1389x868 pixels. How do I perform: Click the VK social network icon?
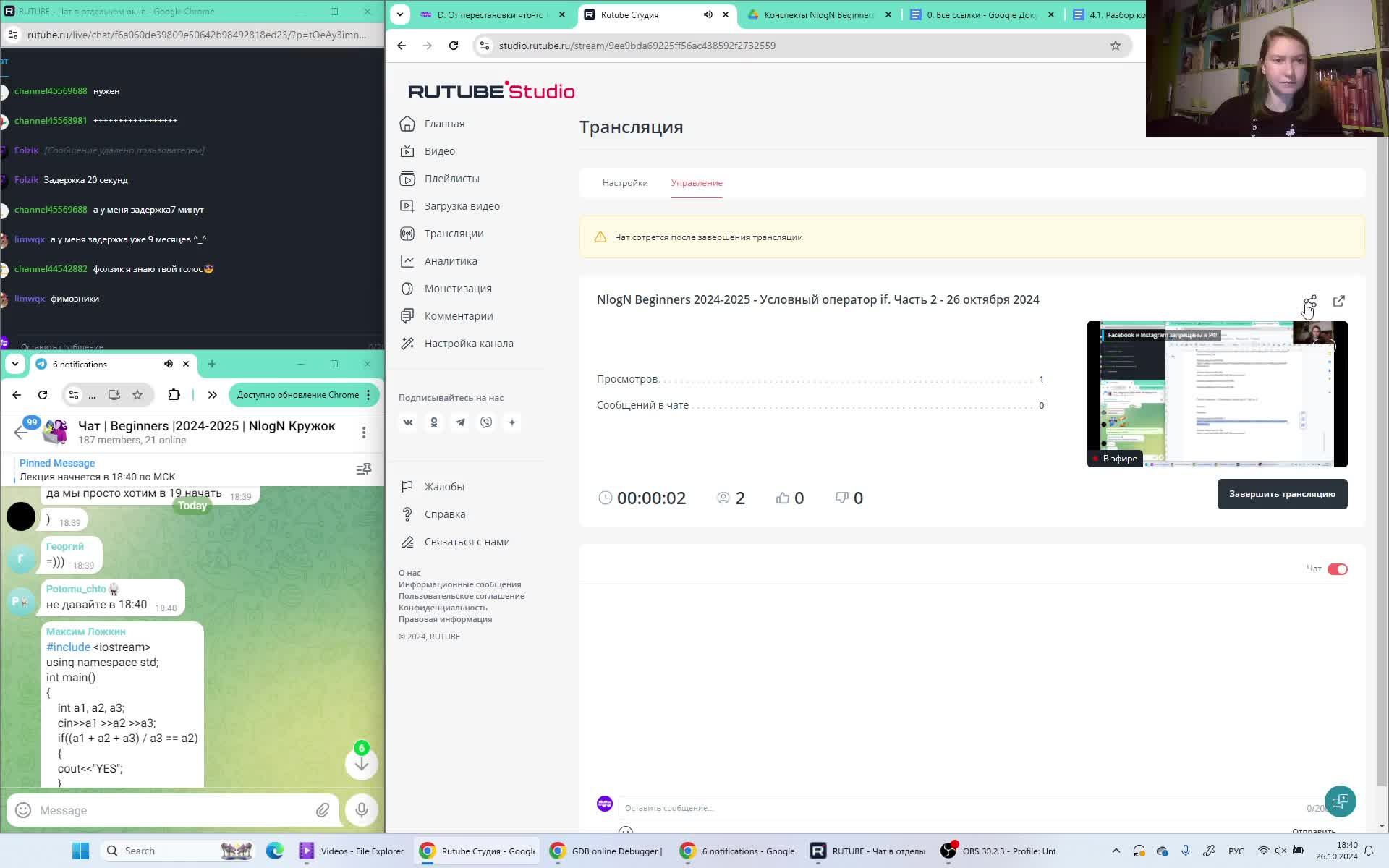(408, 422)
